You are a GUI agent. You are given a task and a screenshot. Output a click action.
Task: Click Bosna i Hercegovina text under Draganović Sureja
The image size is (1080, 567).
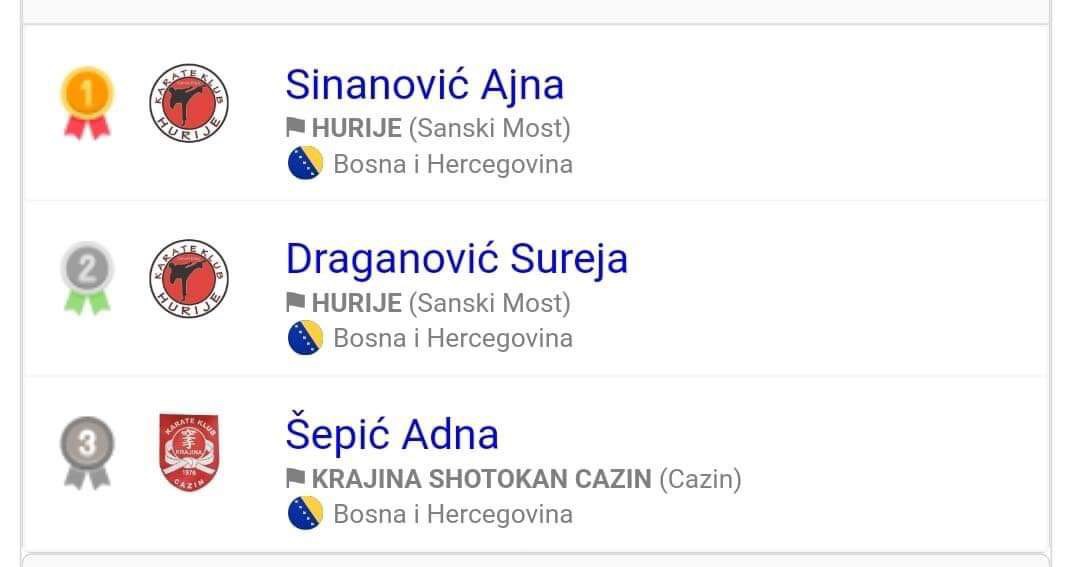point(452,338)
